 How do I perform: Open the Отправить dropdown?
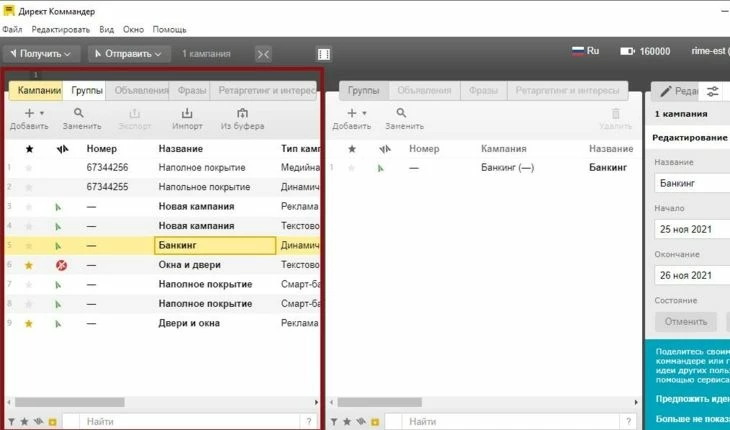(x=129, y=54)
